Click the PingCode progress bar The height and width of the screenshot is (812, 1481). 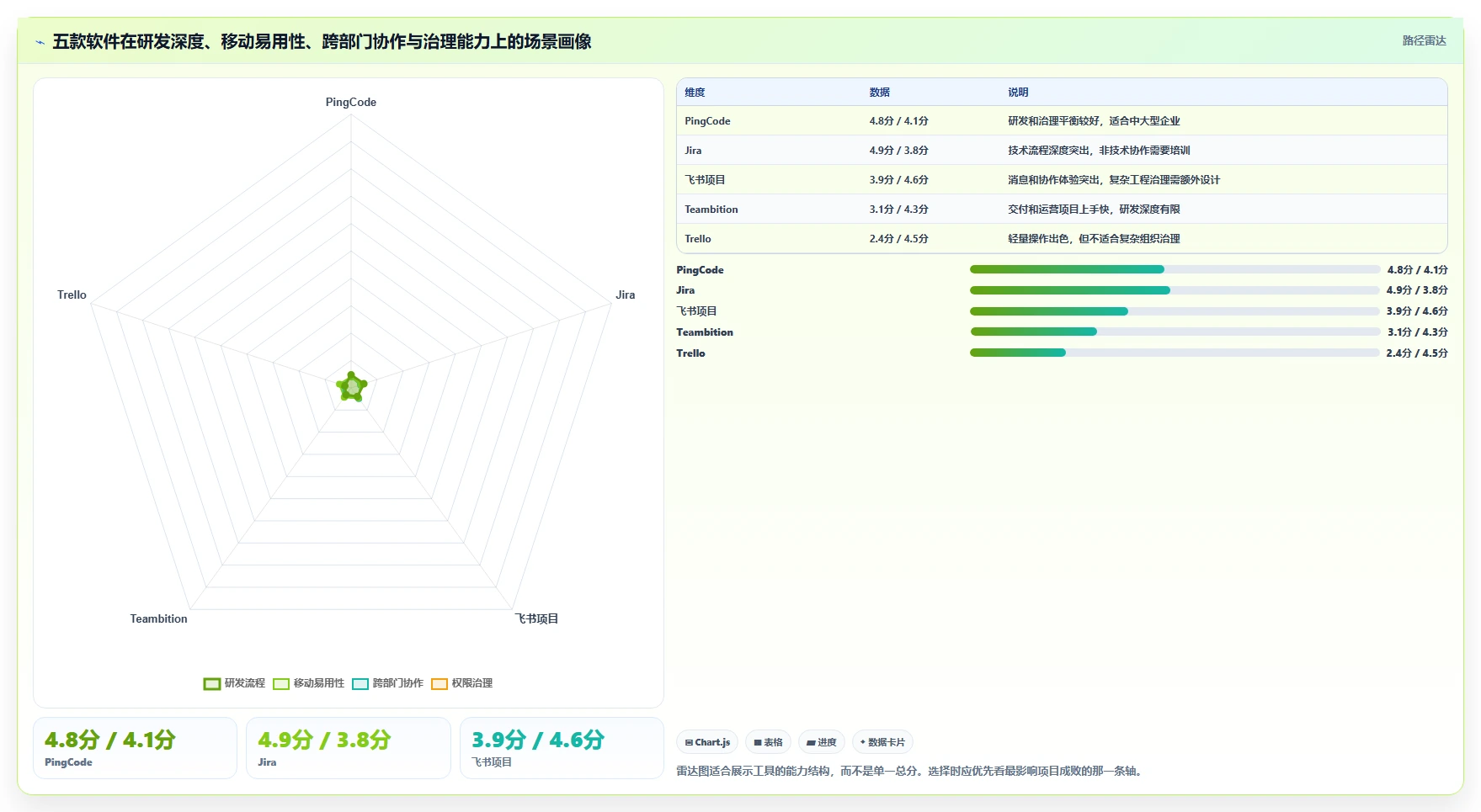1175,269
